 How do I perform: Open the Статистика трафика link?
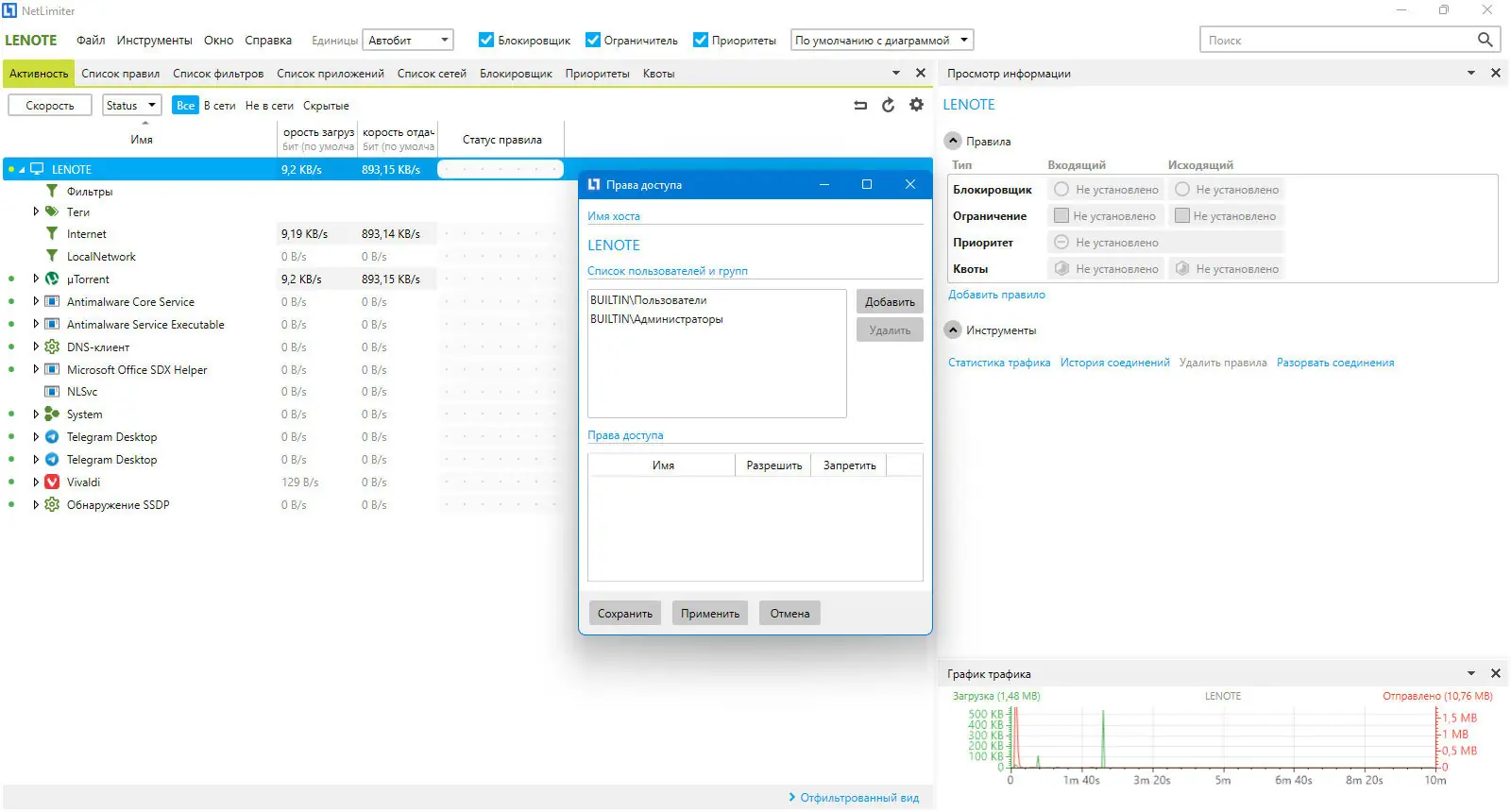click(999, 362)
